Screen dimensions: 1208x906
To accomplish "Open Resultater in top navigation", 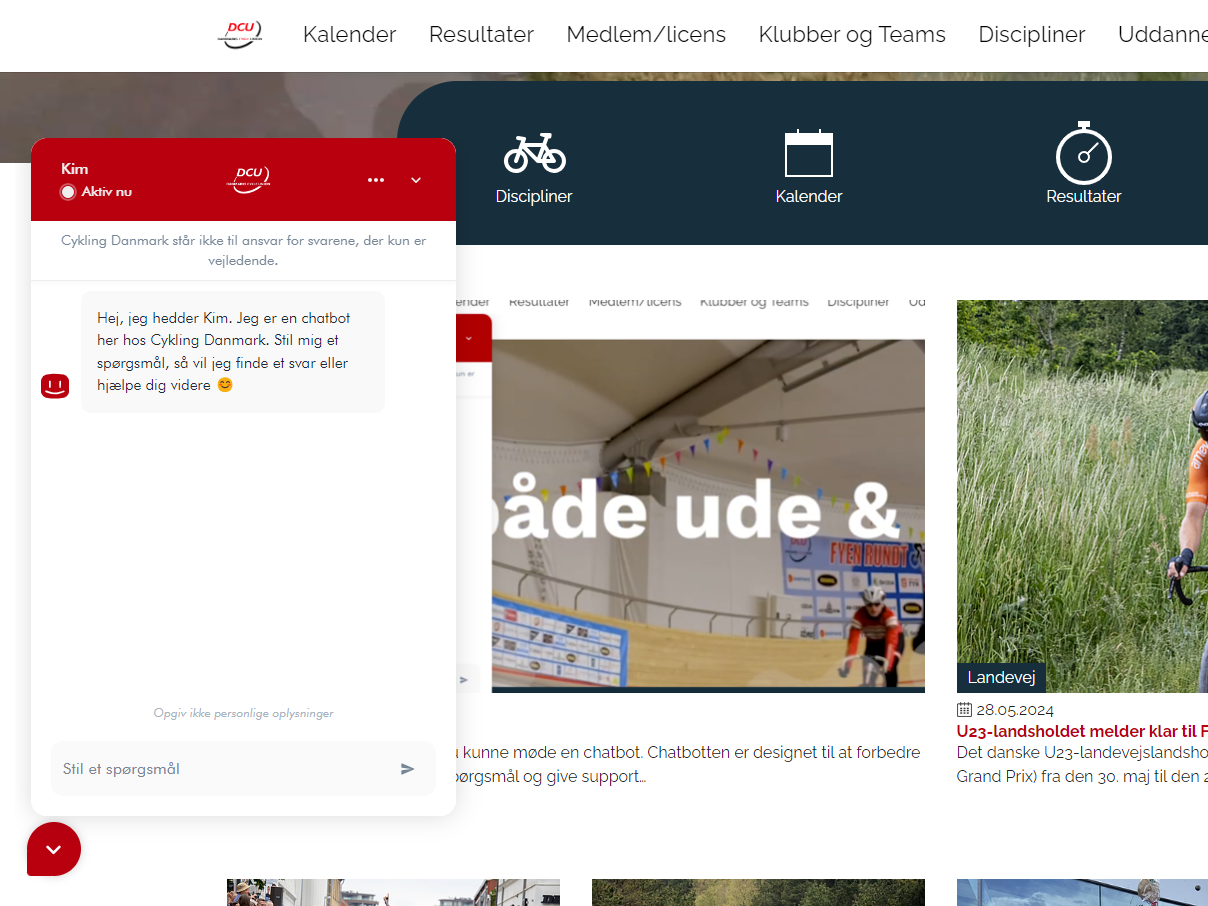I will (x=481, y=35).
